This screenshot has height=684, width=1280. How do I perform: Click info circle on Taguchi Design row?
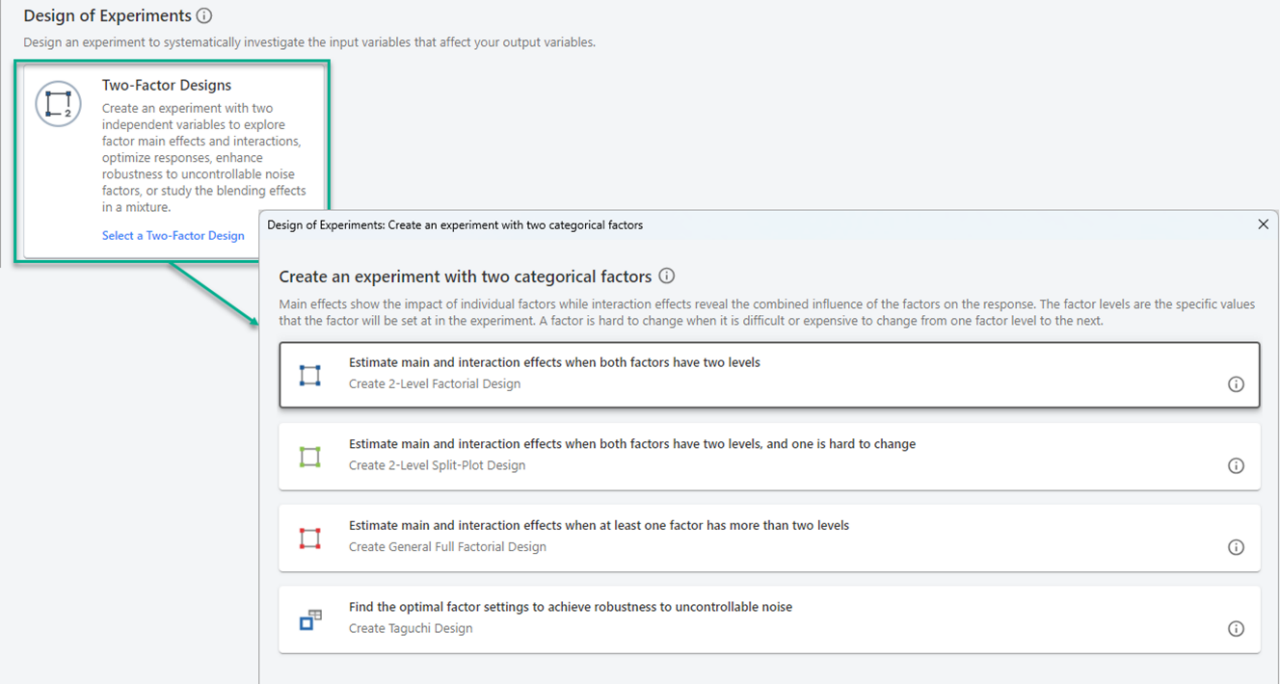coord(1236,629)
